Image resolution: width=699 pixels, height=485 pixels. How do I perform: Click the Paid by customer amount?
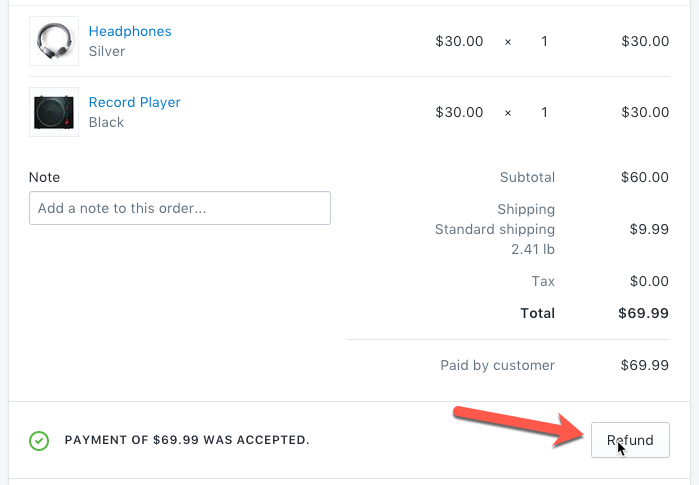click(644, 365)
